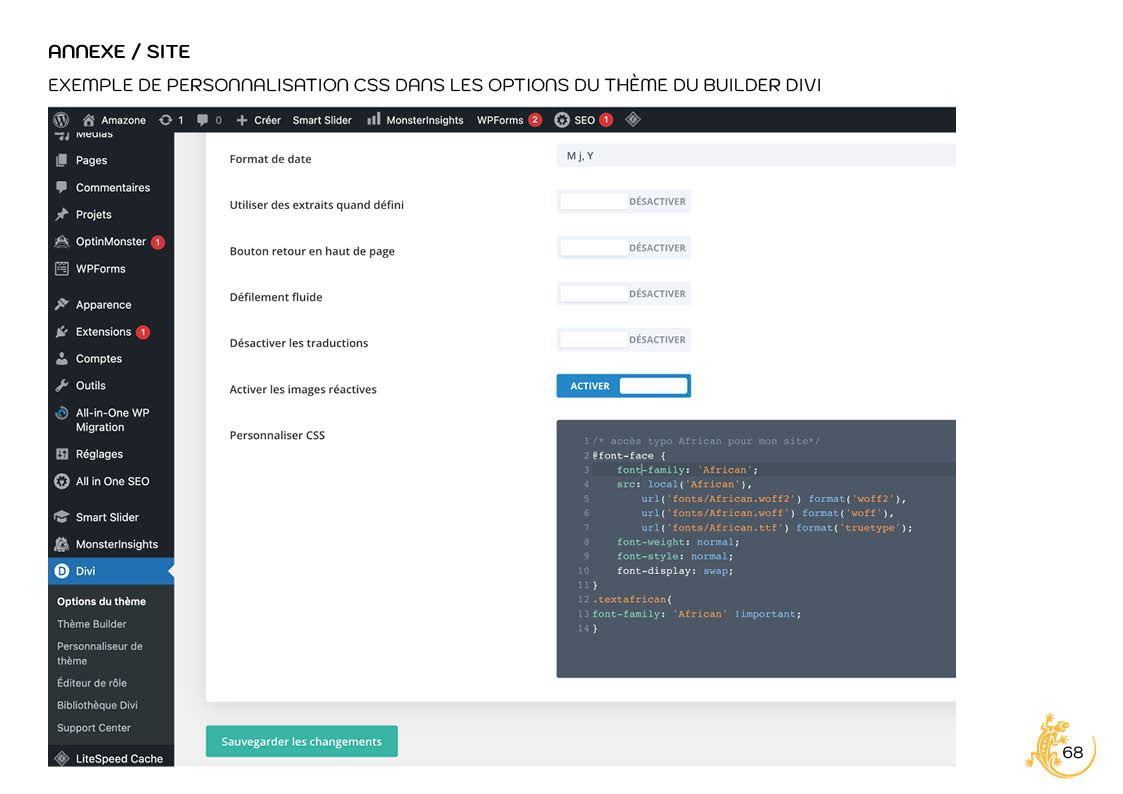Open Support Center link
This screenshot has width=1123, height=794.
point(94,727)
